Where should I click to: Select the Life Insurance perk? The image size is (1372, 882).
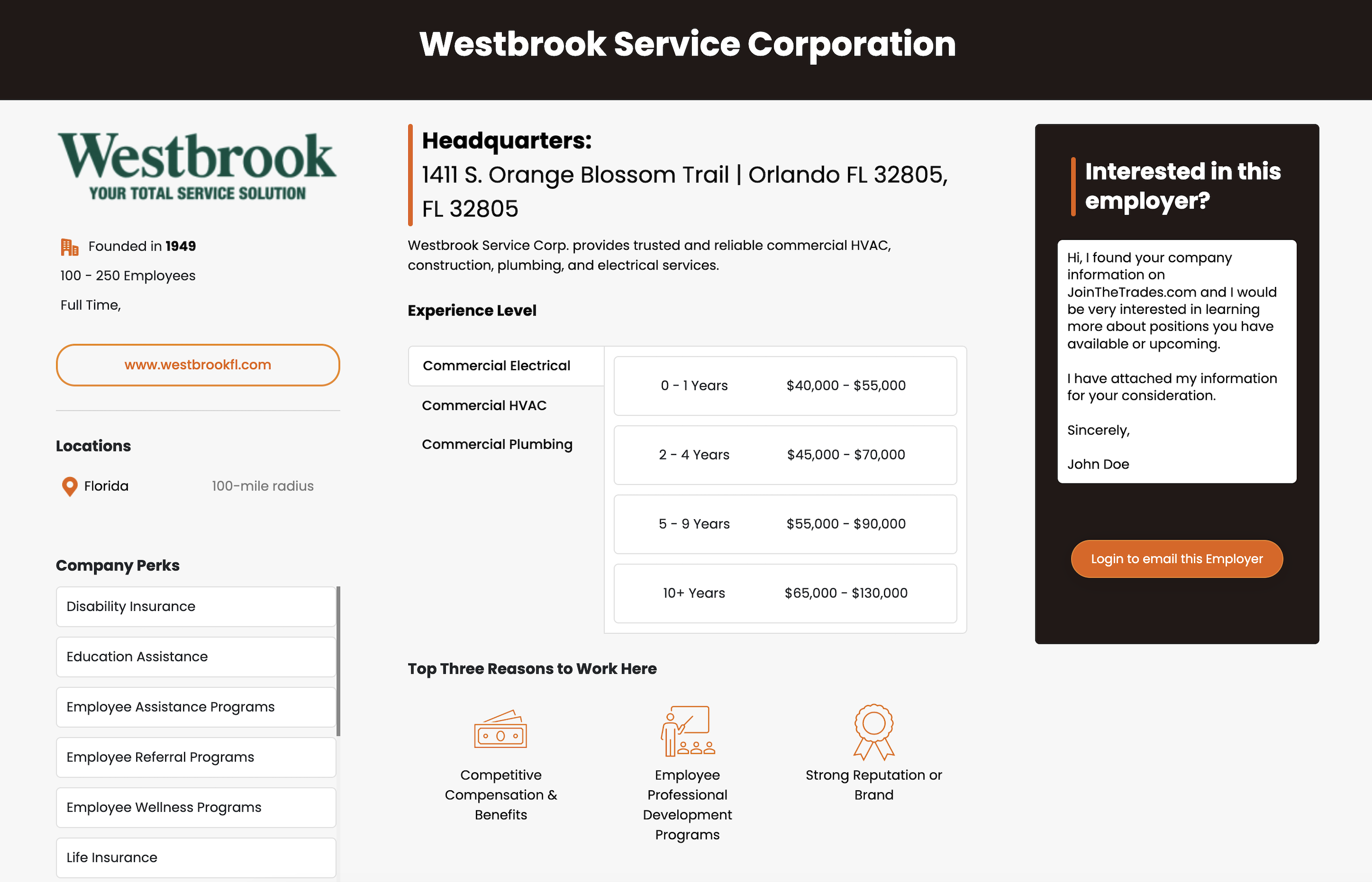(196, 858)
